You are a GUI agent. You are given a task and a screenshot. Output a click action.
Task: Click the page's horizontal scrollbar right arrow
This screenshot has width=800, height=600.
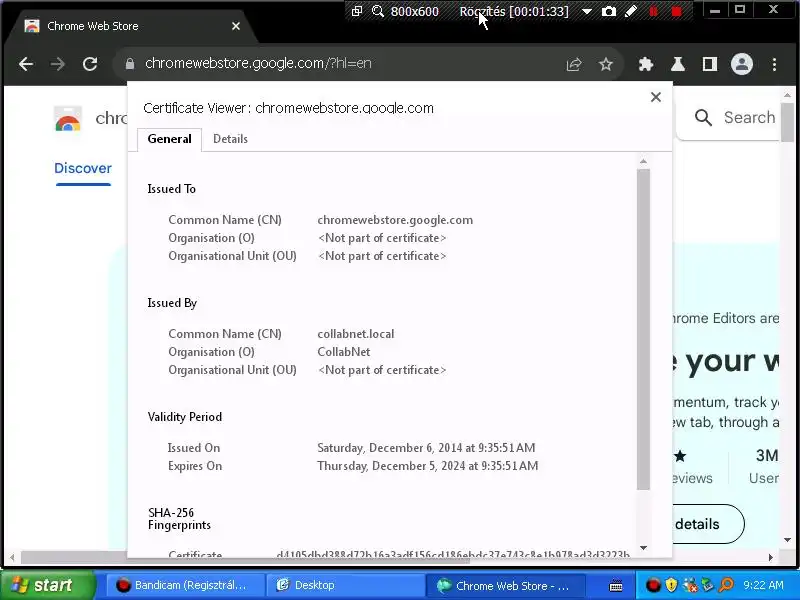(770, 557)
